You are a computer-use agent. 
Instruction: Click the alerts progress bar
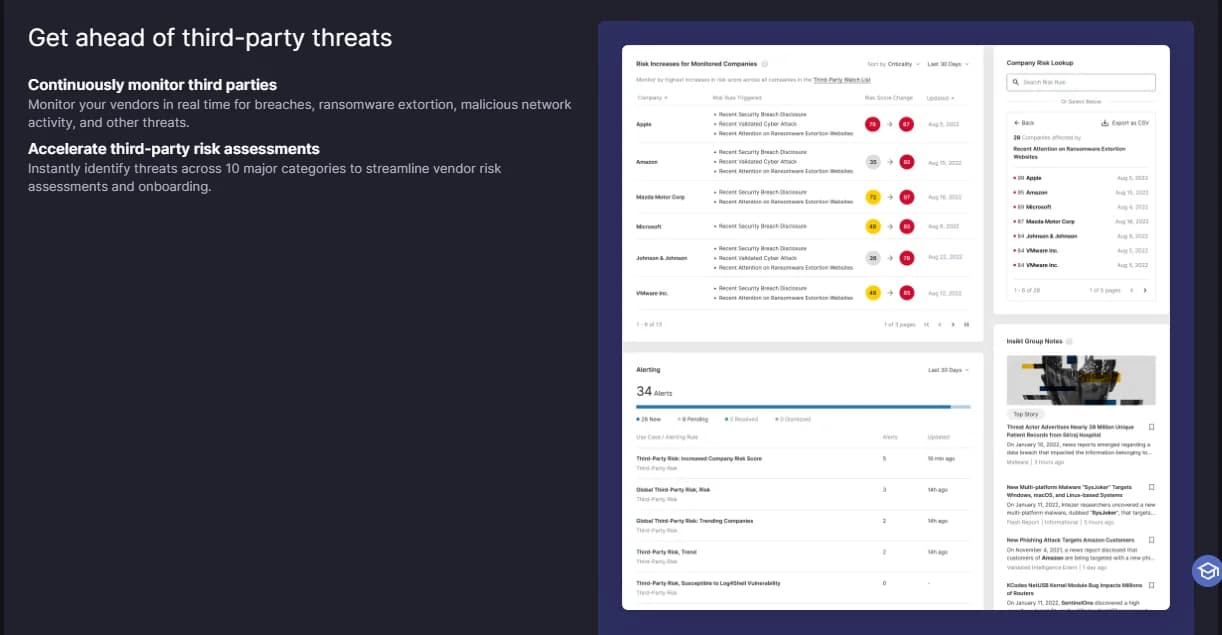[803, 407]
